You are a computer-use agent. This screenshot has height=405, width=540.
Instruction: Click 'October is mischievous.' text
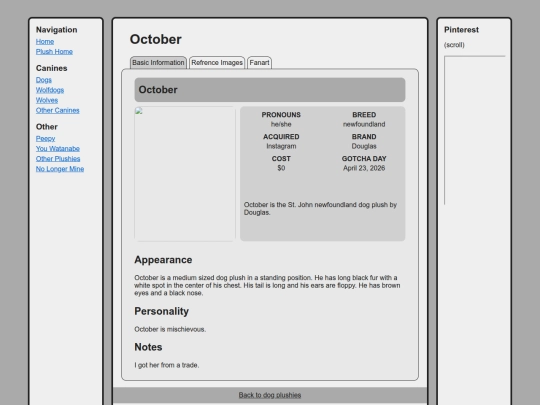pyautogui.click(x=170, y=330)
